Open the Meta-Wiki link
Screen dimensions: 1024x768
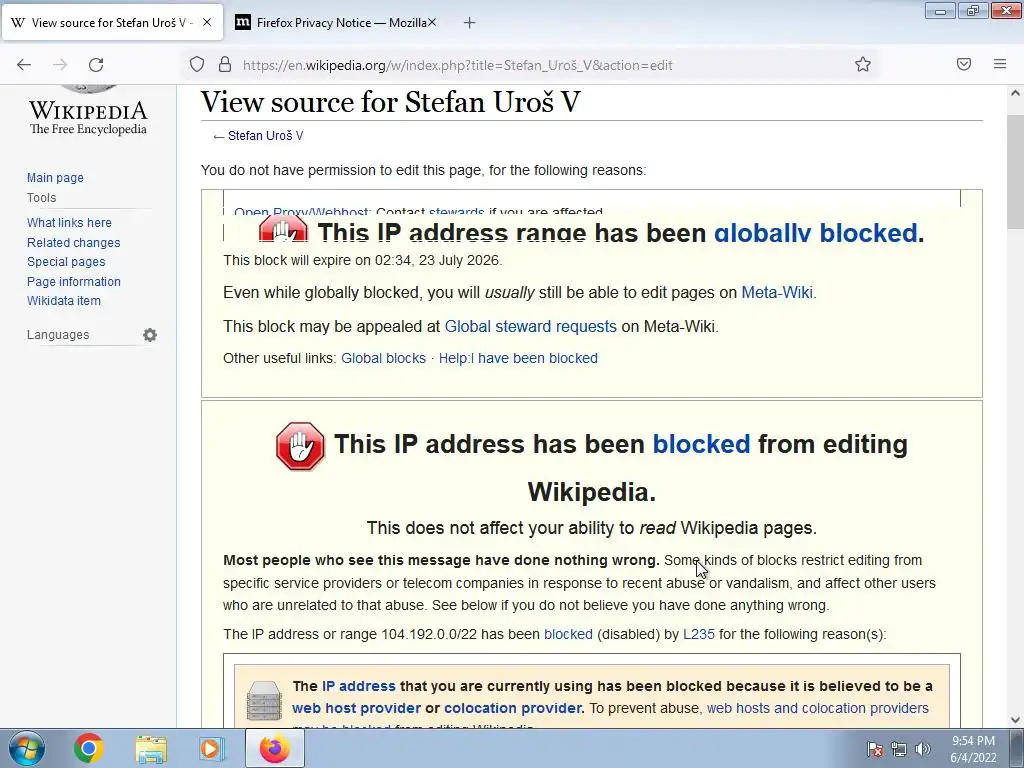click(777, 293)
